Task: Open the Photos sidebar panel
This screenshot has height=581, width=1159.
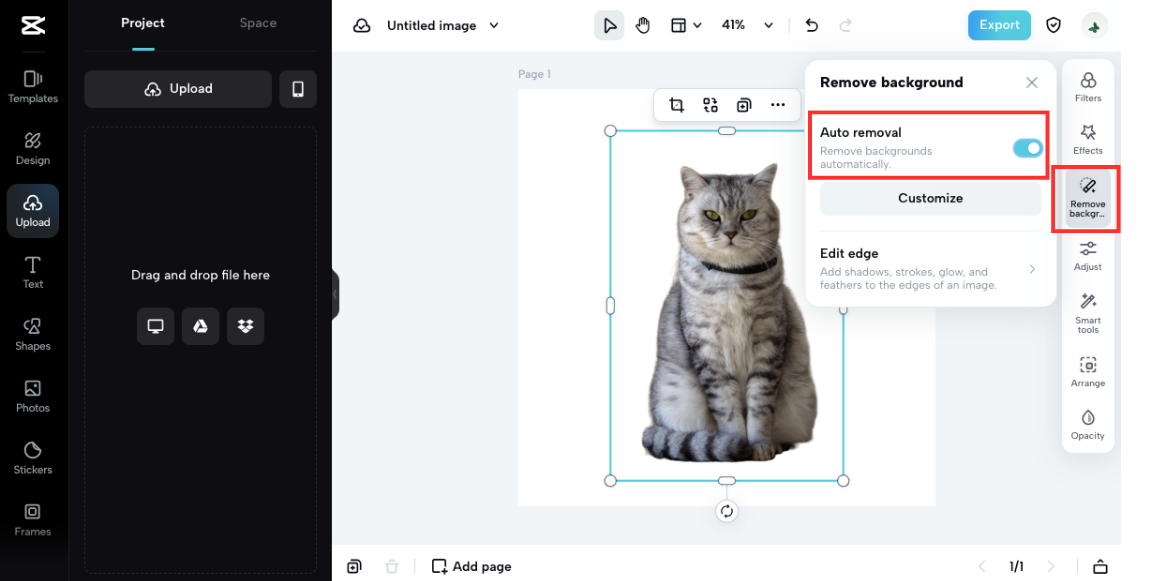Action: (x=33, y=396)
